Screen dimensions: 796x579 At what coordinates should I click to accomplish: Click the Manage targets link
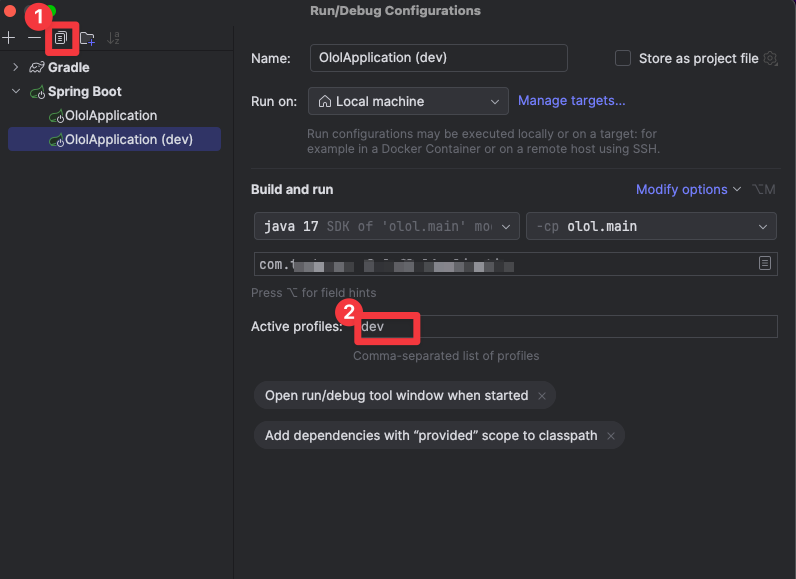pos(571,100)
